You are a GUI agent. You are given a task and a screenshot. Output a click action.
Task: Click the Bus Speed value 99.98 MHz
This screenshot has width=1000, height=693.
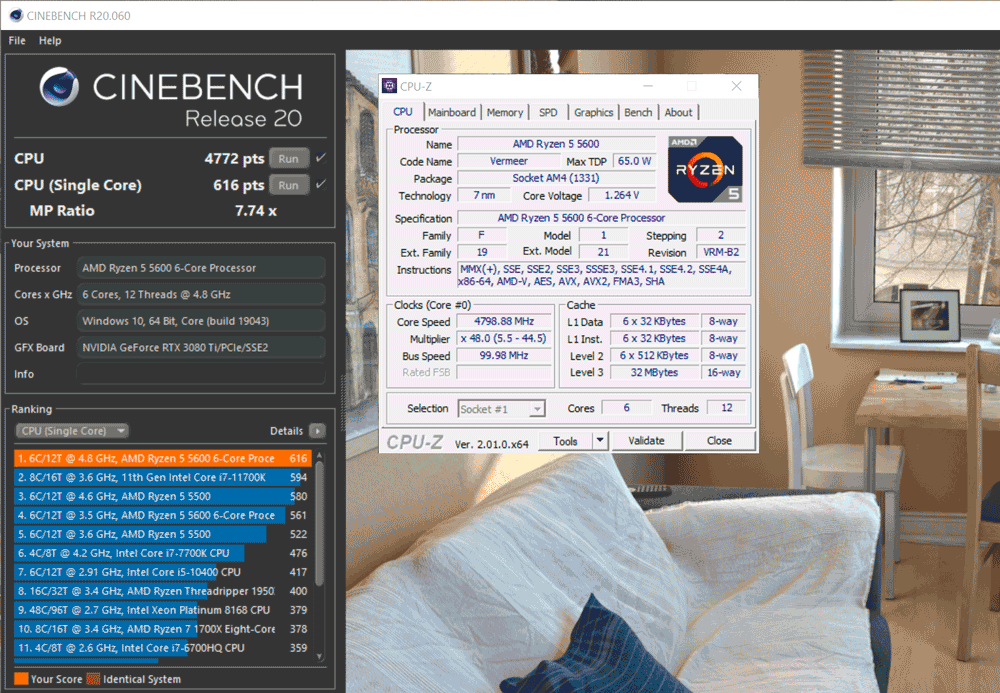(504, 356)
